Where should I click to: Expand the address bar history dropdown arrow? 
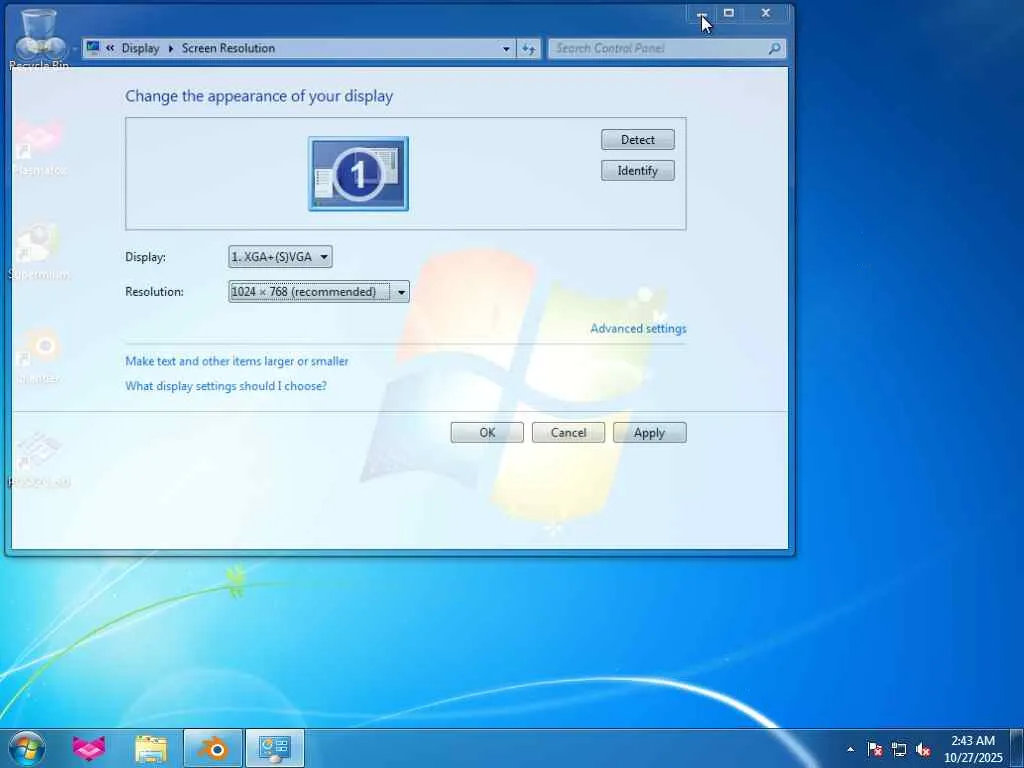(x=506, y=48)
